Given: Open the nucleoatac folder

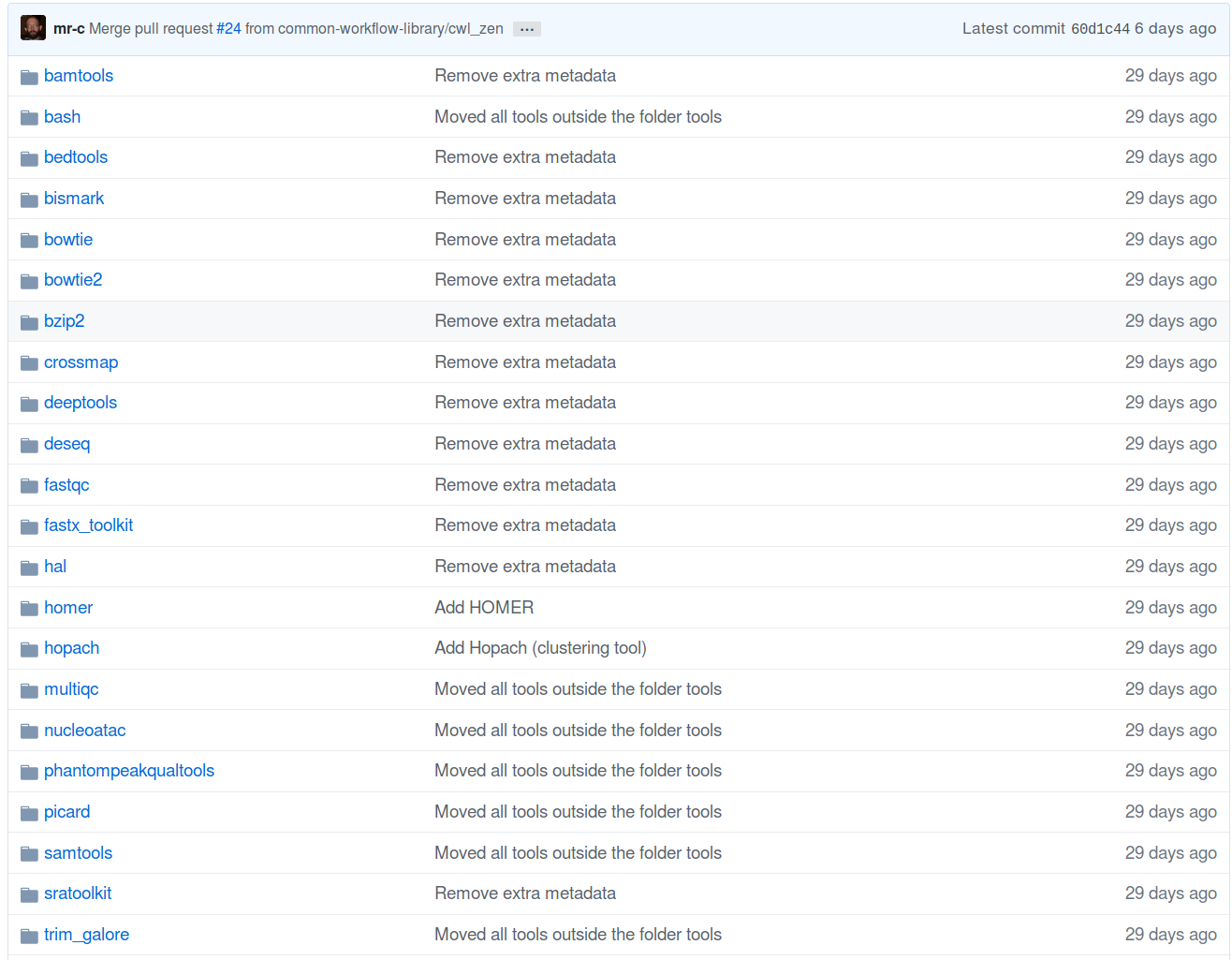Looking at the screenshot, I should tap(84, 731).
